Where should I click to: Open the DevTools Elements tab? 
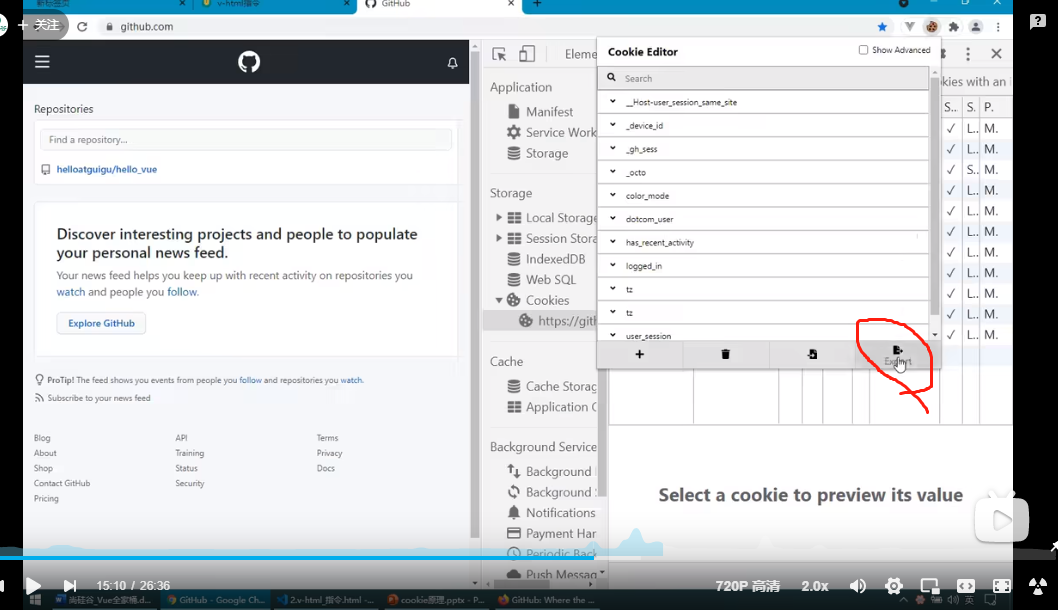pyautogui.click(x=580, y=54)
